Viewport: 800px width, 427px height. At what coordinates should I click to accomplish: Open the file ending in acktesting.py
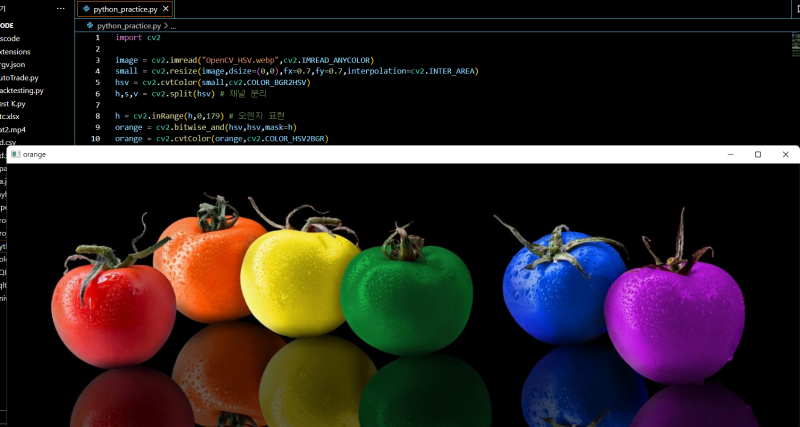(22, 91)
